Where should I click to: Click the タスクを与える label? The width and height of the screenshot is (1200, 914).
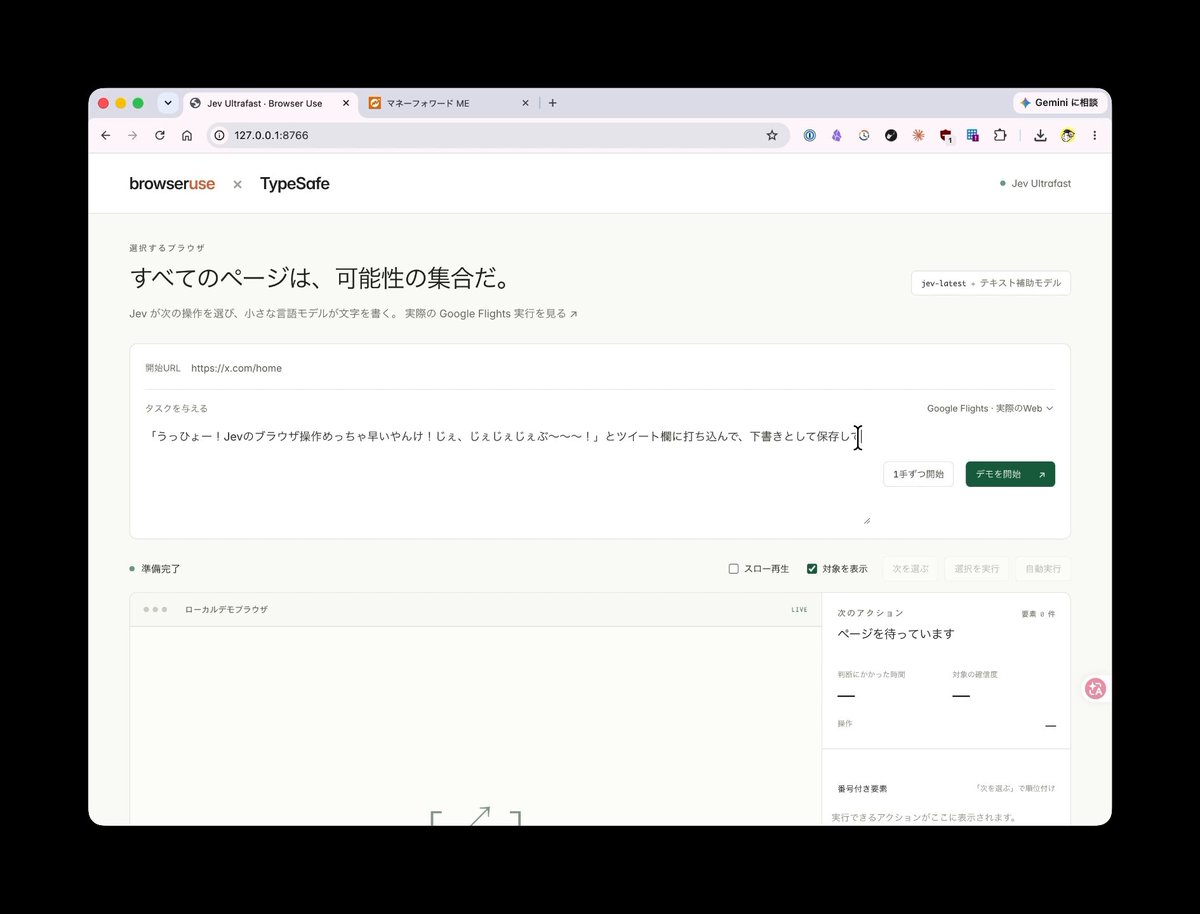coord(176,408)
